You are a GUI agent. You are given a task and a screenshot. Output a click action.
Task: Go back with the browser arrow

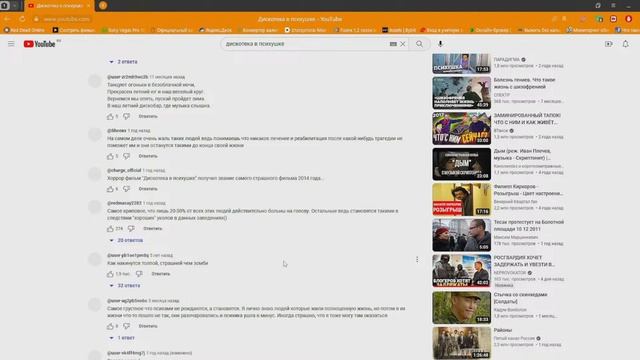7,19
